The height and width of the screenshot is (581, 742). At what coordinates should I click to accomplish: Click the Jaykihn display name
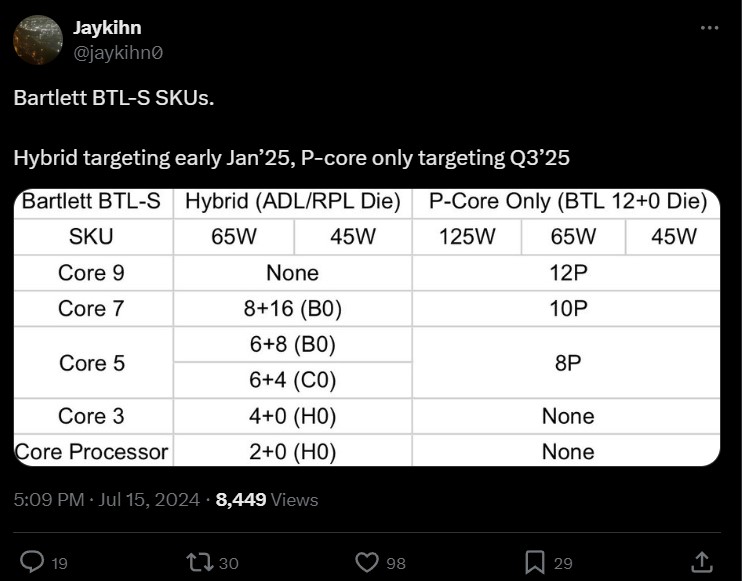click(107, 28)
